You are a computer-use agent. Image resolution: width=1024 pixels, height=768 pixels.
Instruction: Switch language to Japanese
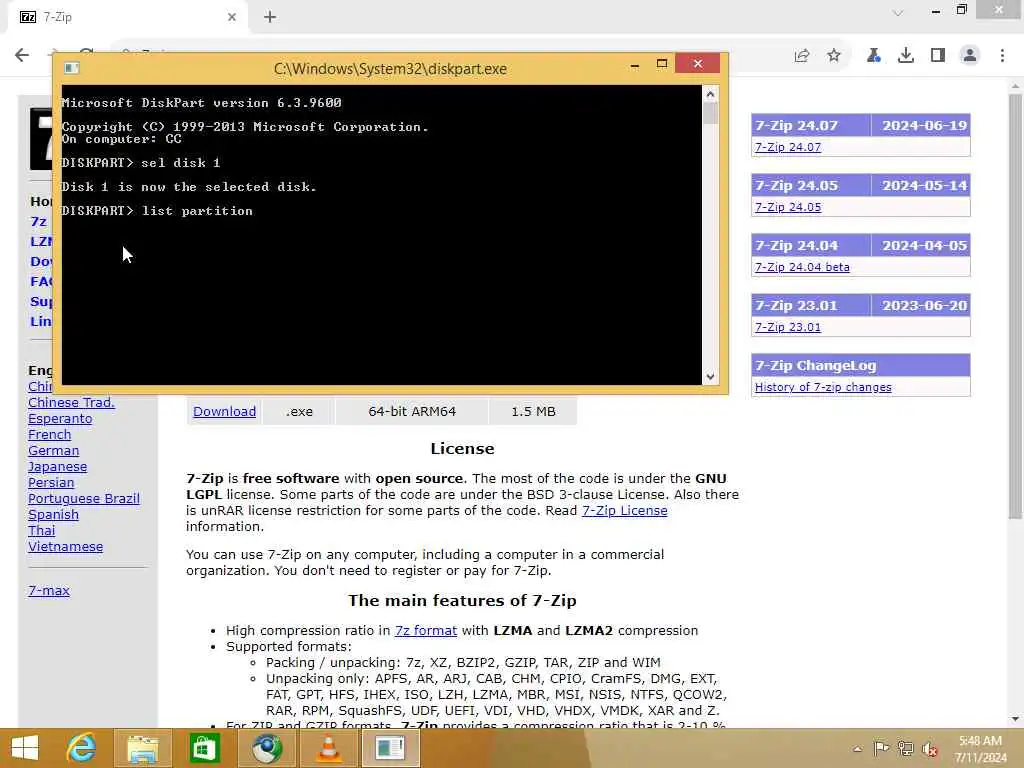(57, 467)
